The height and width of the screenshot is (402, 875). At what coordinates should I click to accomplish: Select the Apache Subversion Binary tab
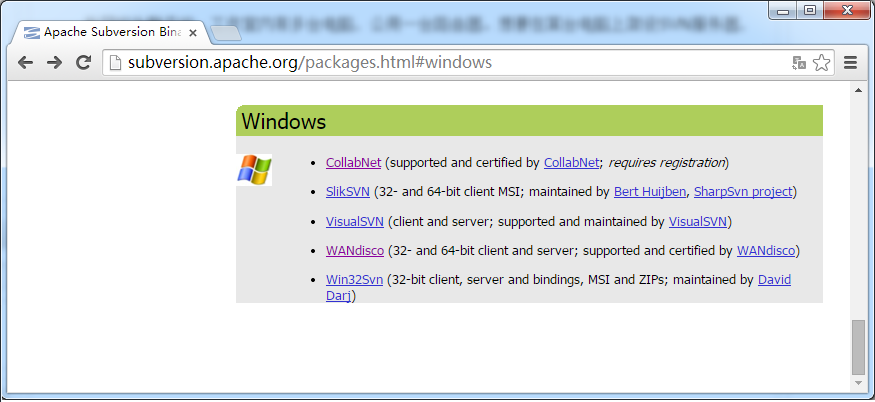click(112, 32)
